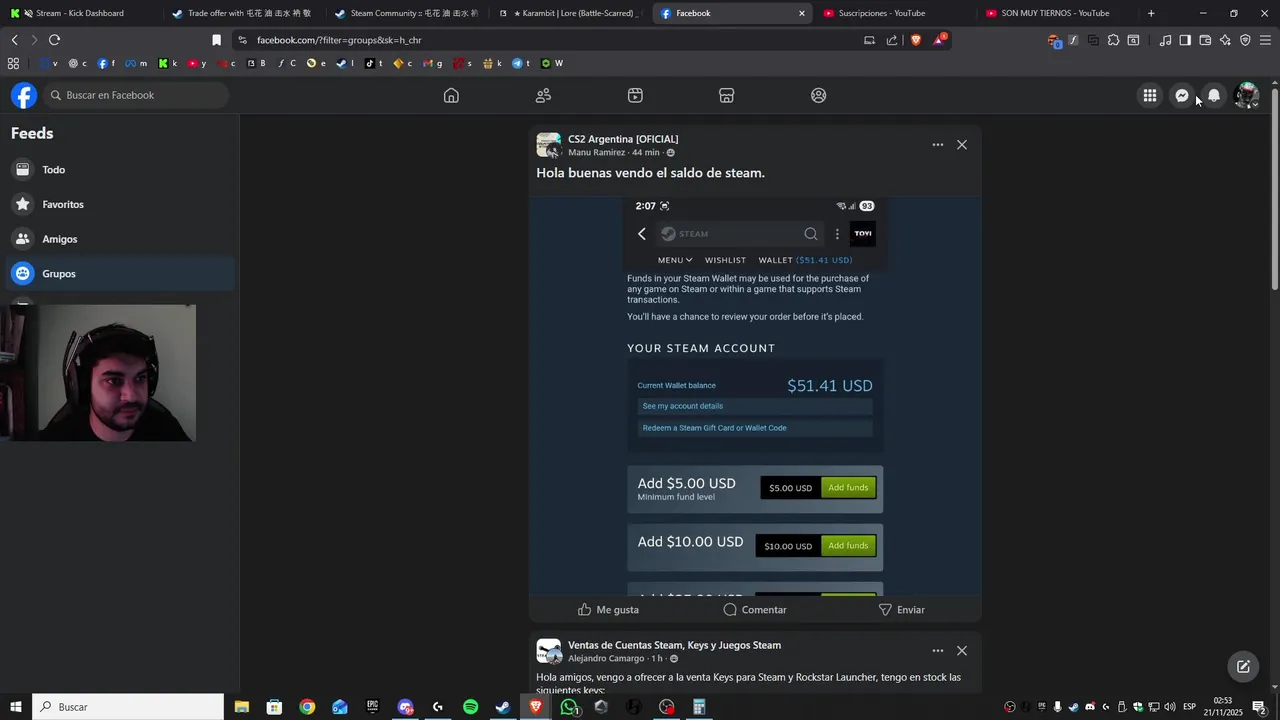Like the Steam wallet post with Me gusta
Image resolution: width=1280 pixels, height=720 pixels.
pyautogui.click(x=608, y=609)
